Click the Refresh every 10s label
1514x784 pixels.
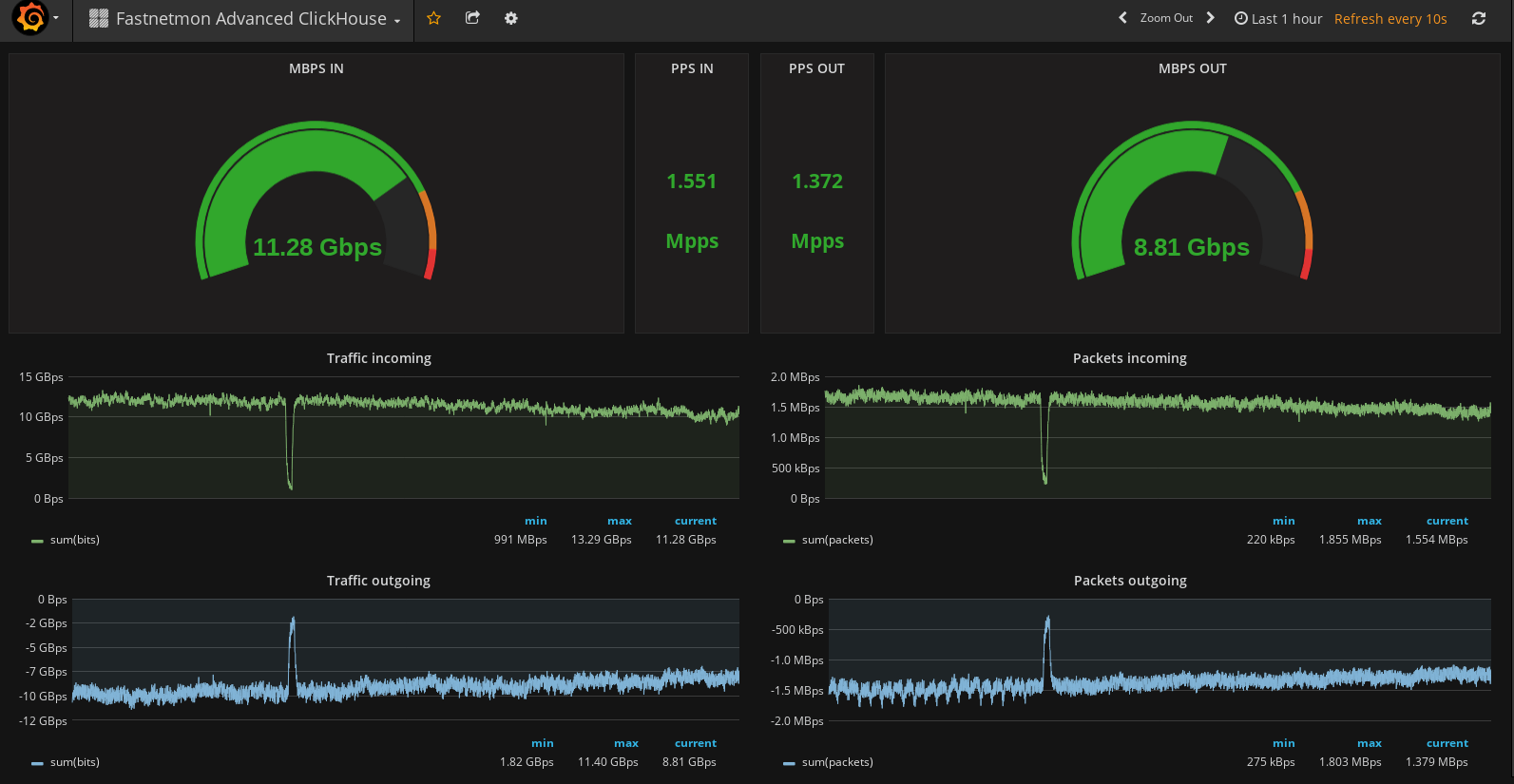[1389, 18]
